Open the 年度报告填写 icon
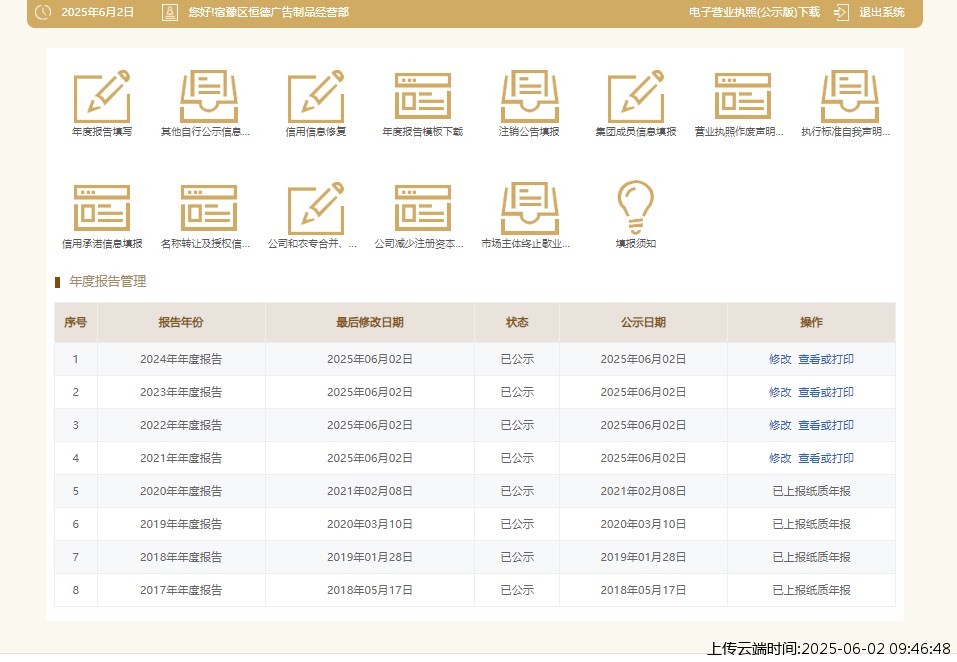Image resolution: width=957 pixels, height=662 pixels. [102, 96]
